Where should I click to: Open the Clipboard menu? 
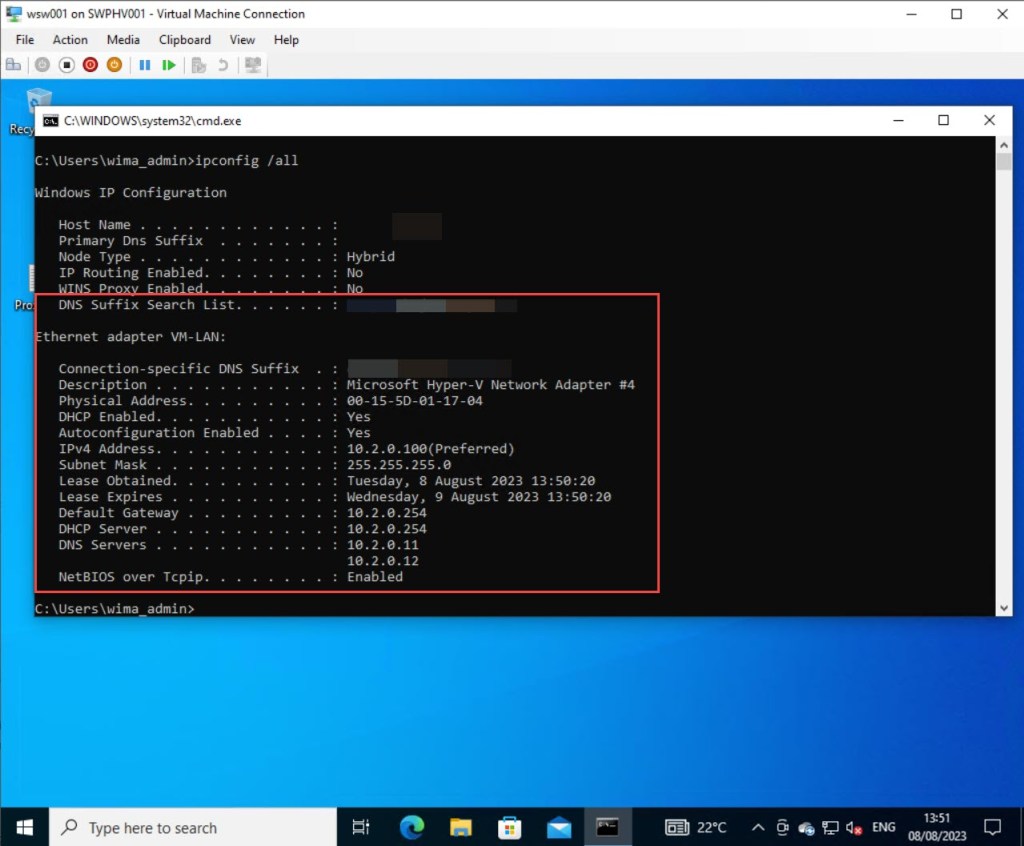[185, 40]
